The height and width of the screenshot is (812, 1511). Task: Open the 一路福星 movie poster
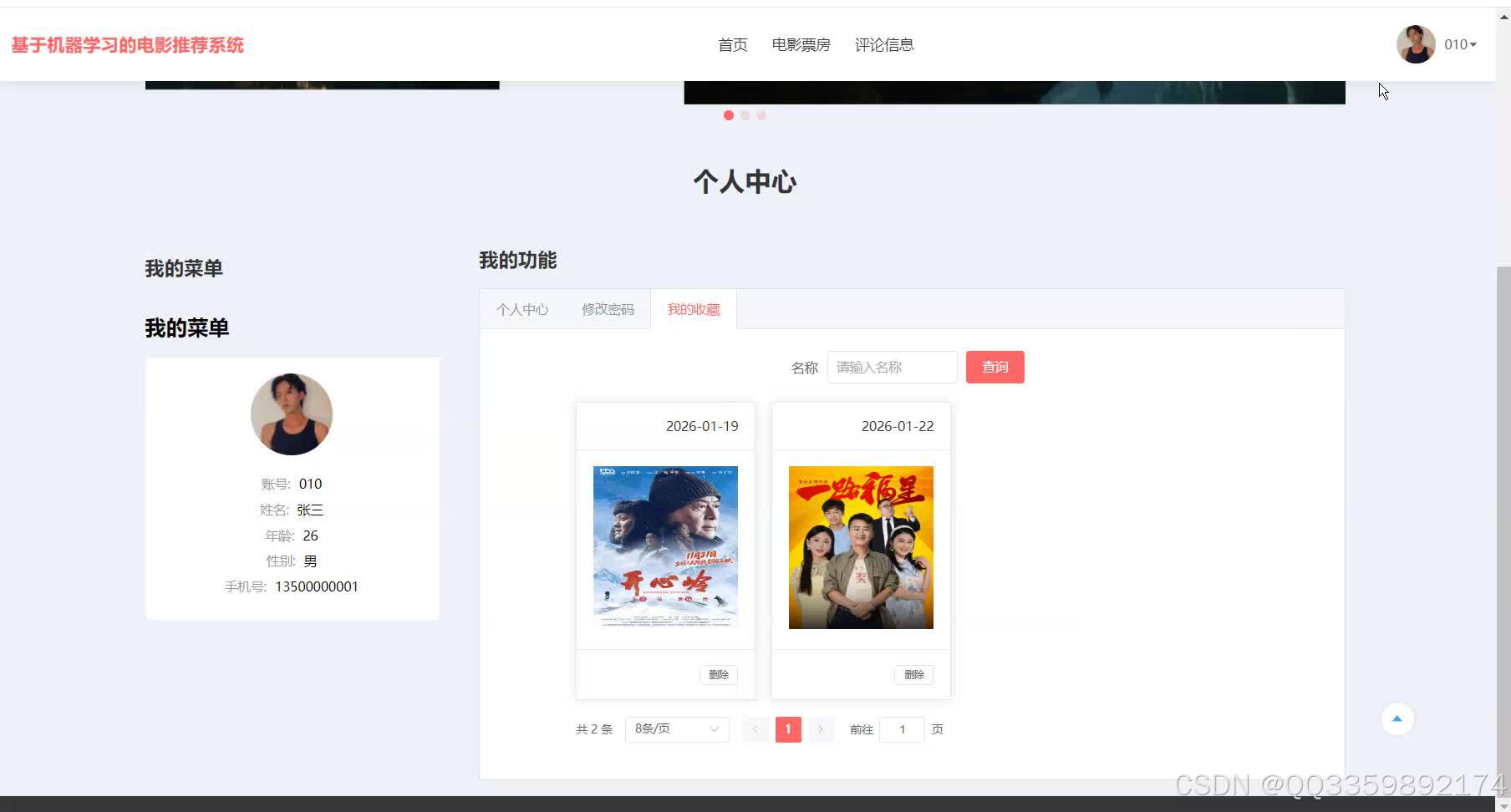point(861,547)
